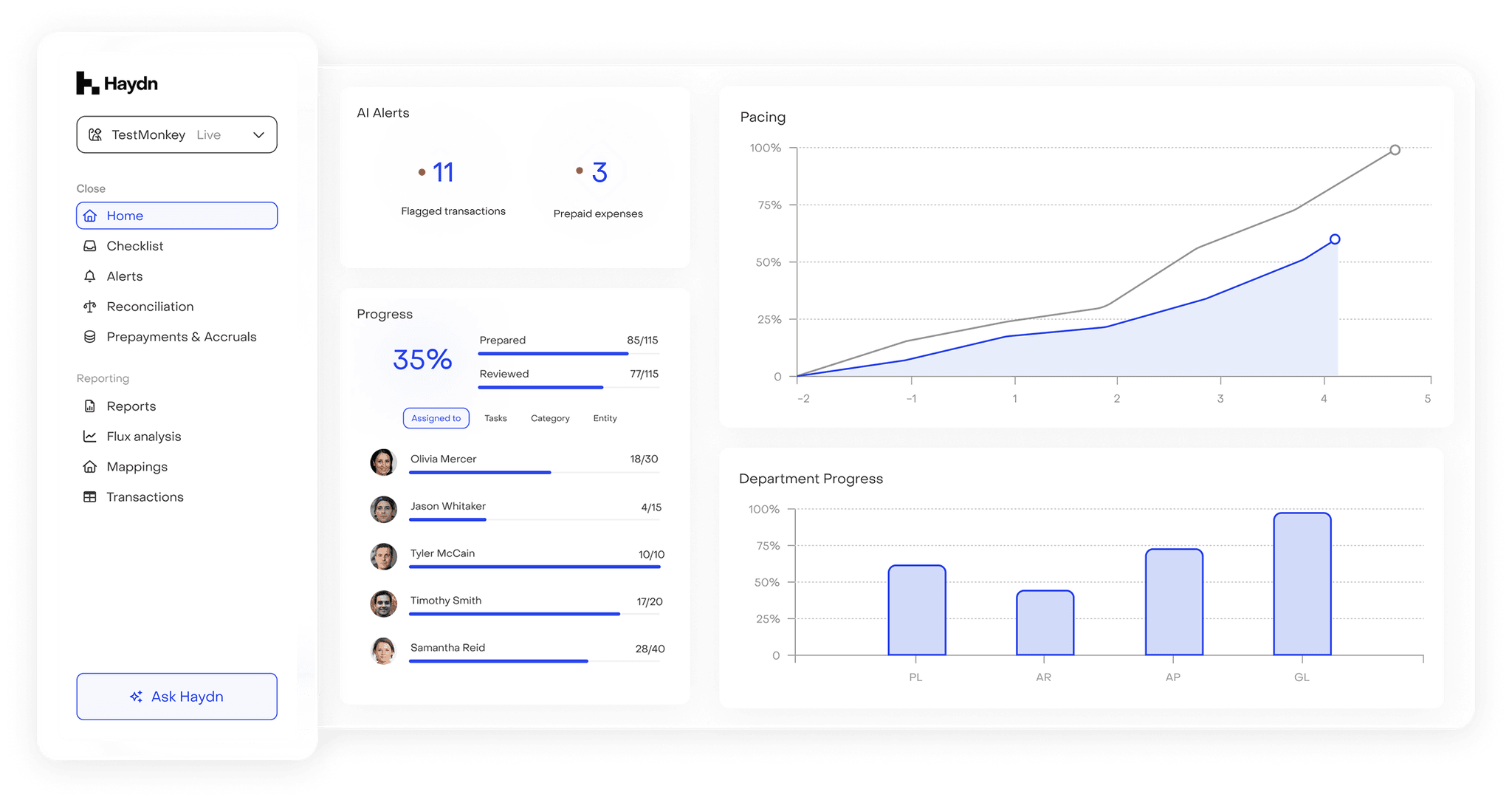Viewport: 1512px width, 803px height.
Task: Open the 11 Flagged transactions alert
Action: pyautogui.click(x=443, y=173)
